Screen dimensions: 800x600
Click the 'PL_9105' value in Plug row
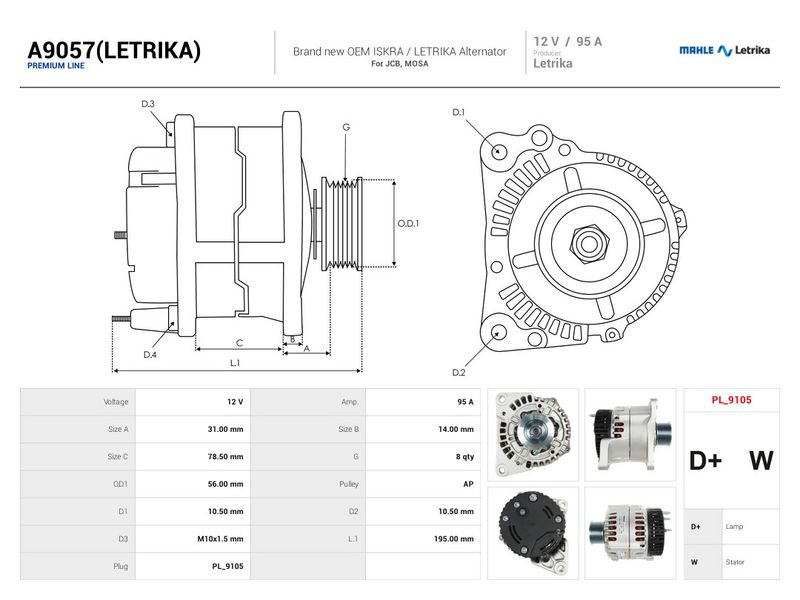tap(228, 566)
